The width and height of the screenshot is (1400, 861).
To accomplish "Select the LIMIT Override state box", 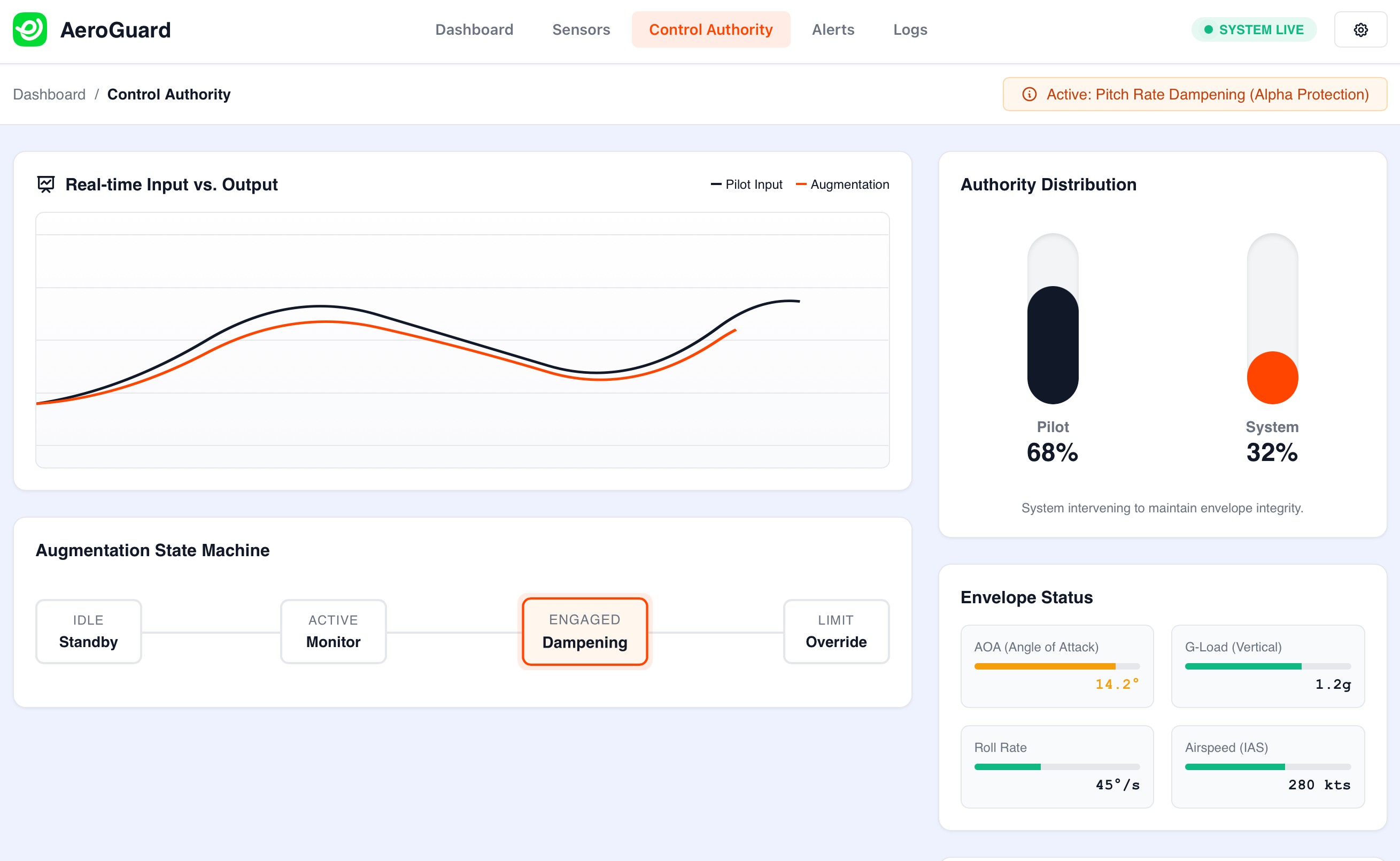I will [x=836, y=631].
